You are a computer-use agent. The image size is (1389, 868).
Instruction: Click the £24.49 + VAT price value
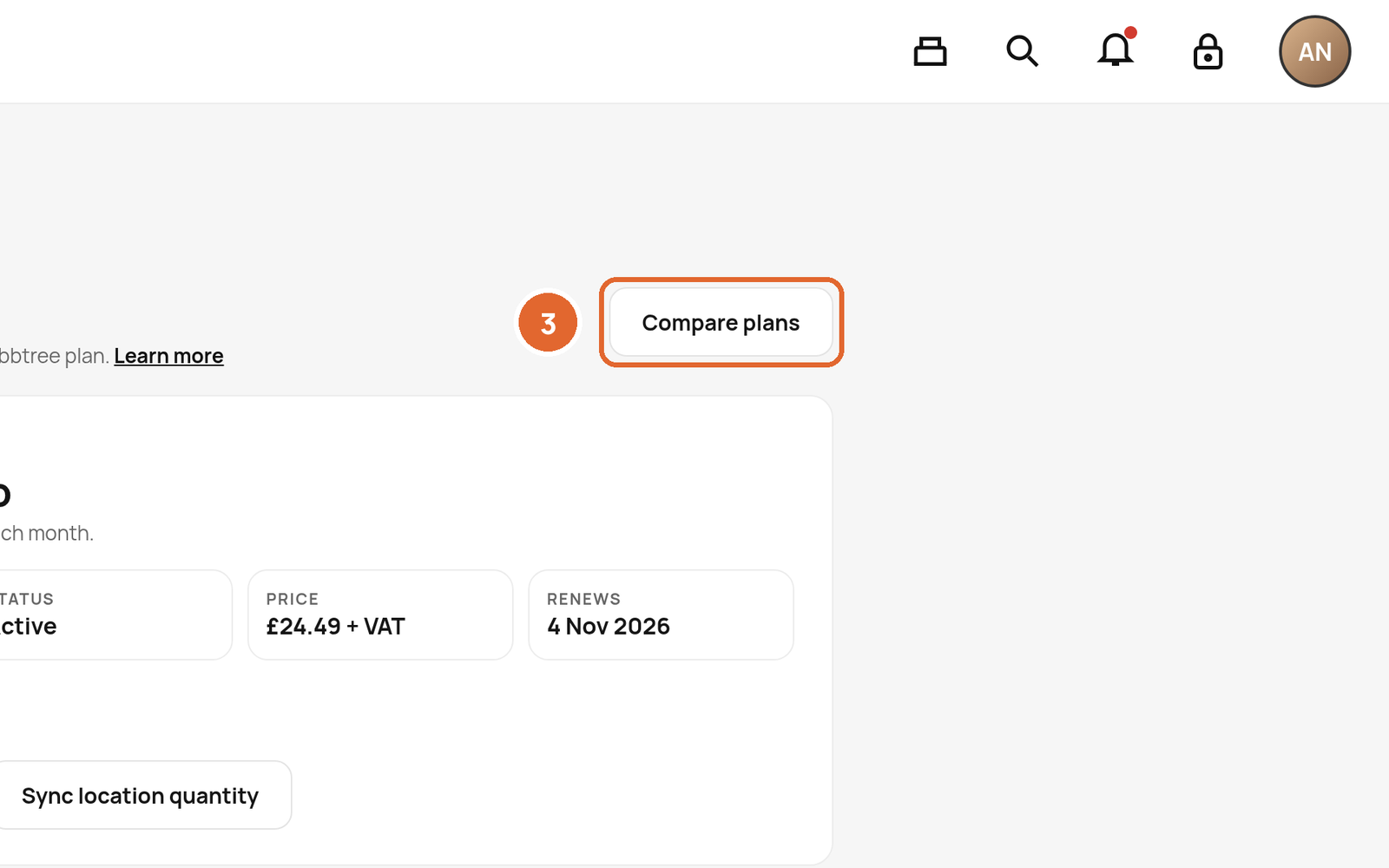click(335, 627)
